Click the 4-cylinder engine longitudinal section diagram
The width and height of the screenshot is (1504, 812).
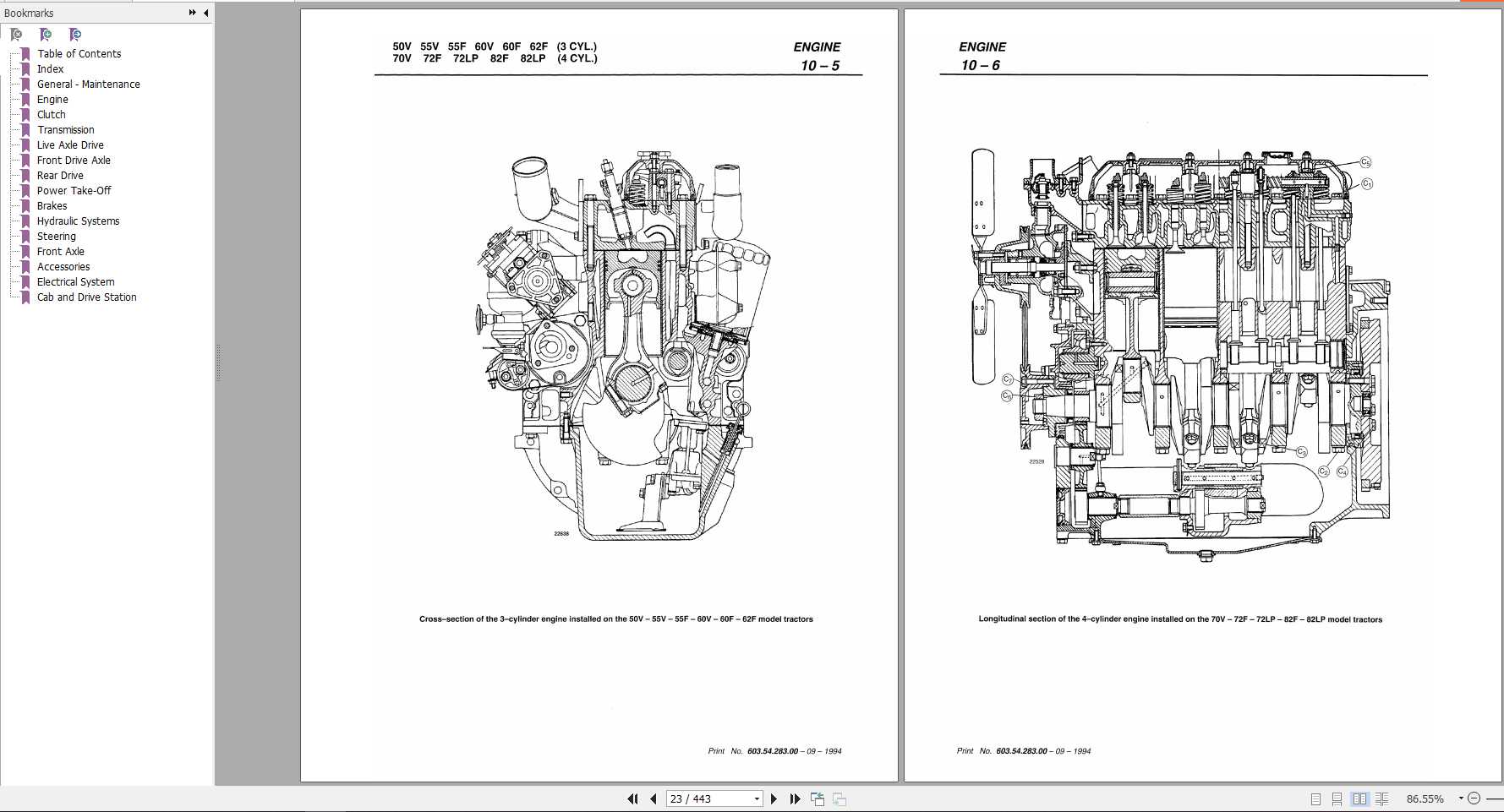[1181, 356]
